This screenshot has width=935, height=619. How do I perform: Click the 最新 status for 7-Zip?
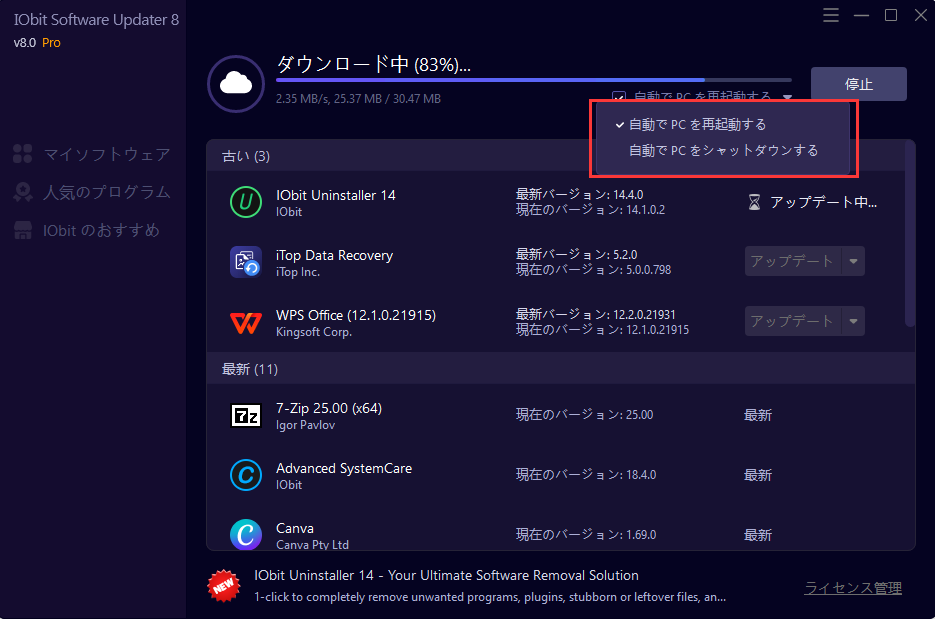758,415
